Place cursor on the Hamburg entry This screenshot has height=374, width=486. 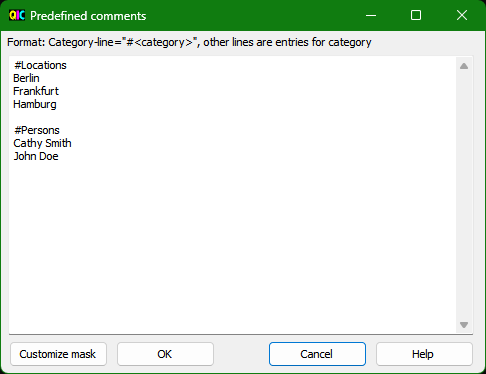35,104
